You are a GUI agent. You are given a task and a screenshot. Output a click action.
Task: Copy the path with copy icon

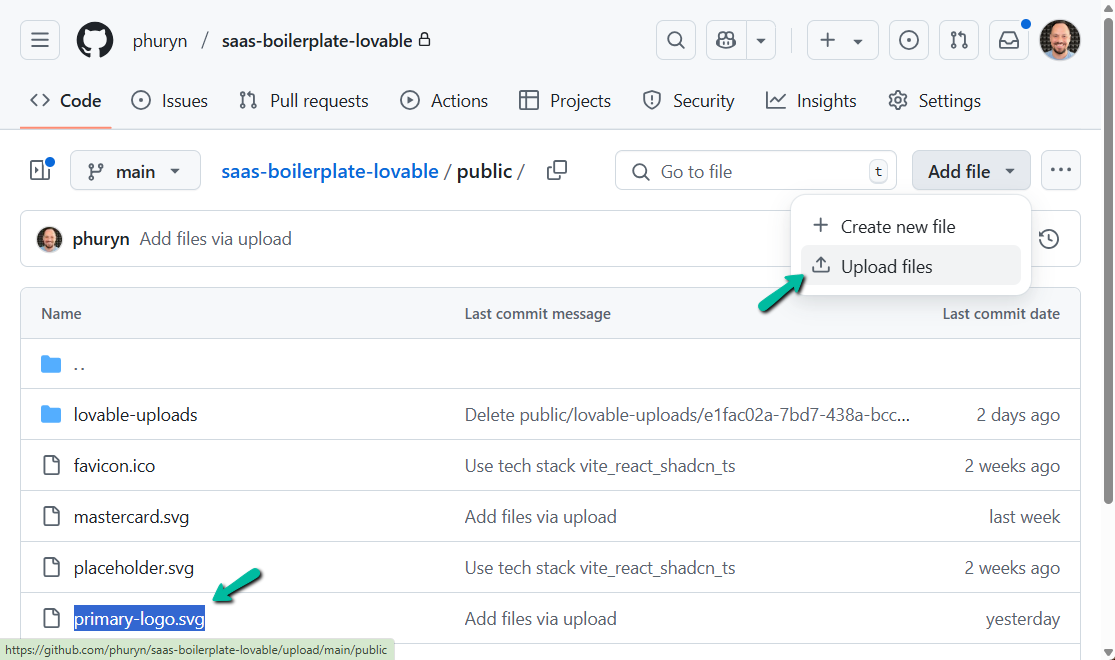click(557, 170)
